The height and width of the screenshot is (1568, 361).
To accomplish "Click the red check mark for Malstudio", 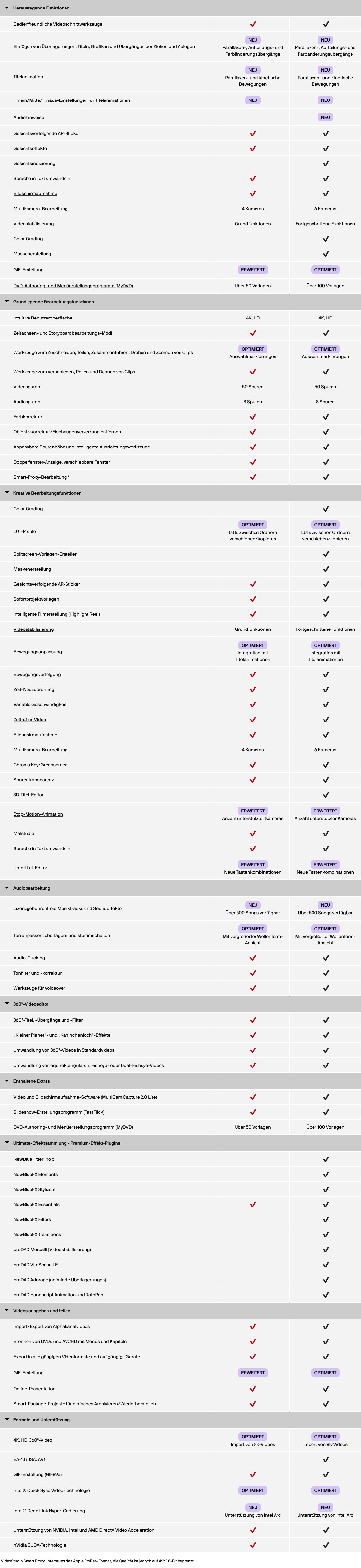I will [x=253, y=833].
